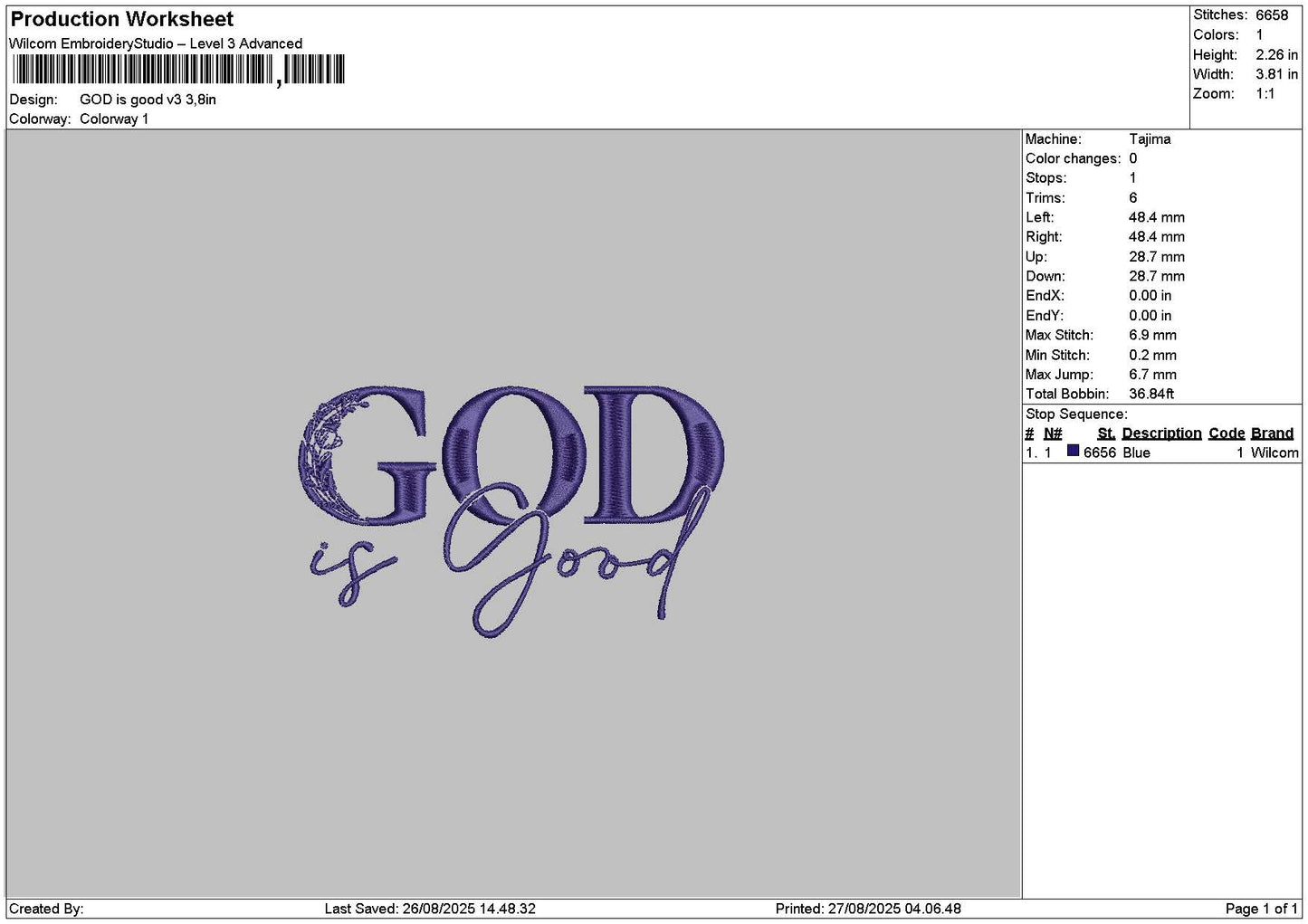The height and width of the screenshot is (924, 1308).
Task: Click the Machine value 'Tajima'
Action: (1150, 139)
